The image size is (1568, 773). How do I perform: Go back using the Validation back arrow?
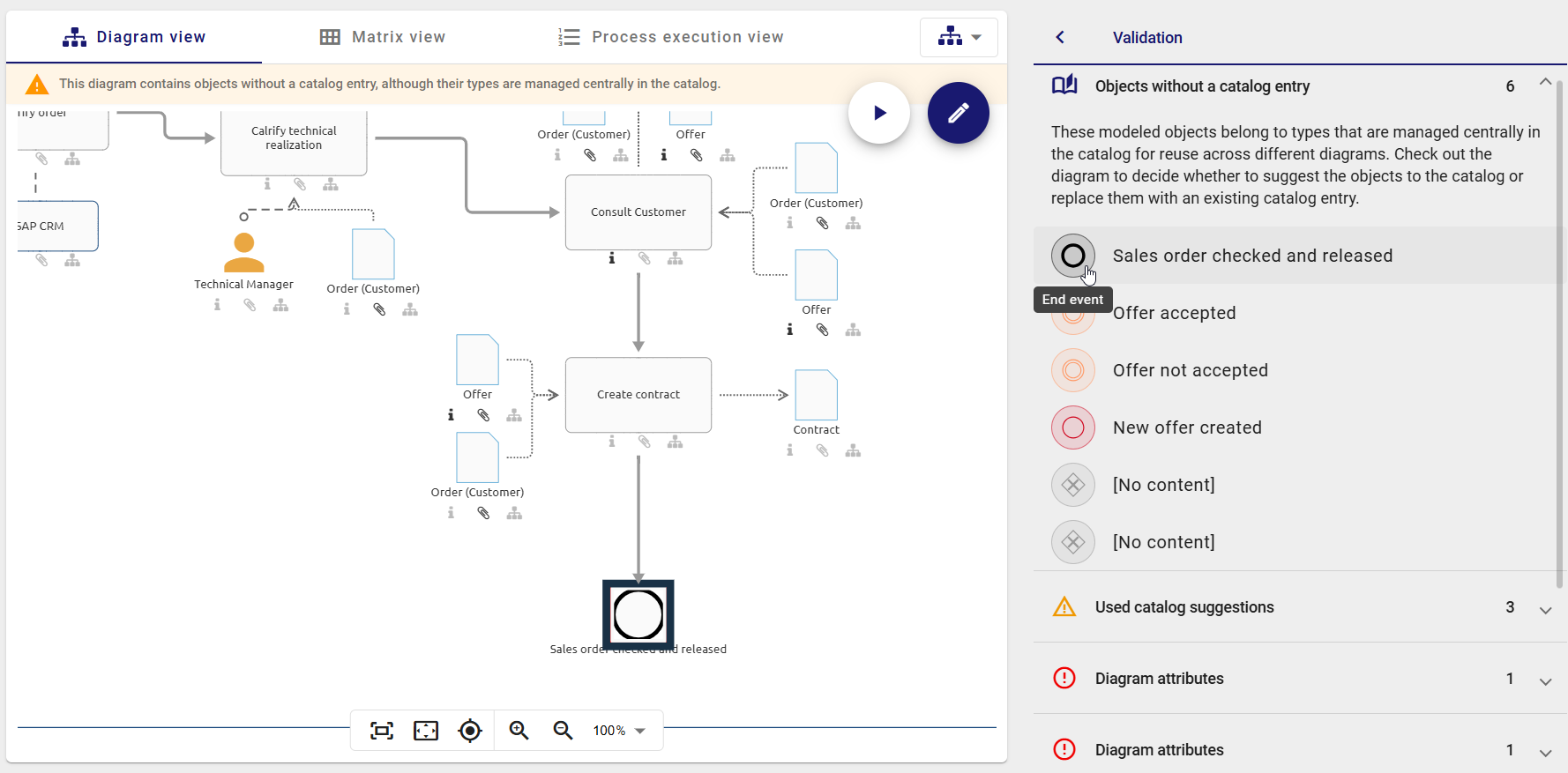click(1060, 37)
